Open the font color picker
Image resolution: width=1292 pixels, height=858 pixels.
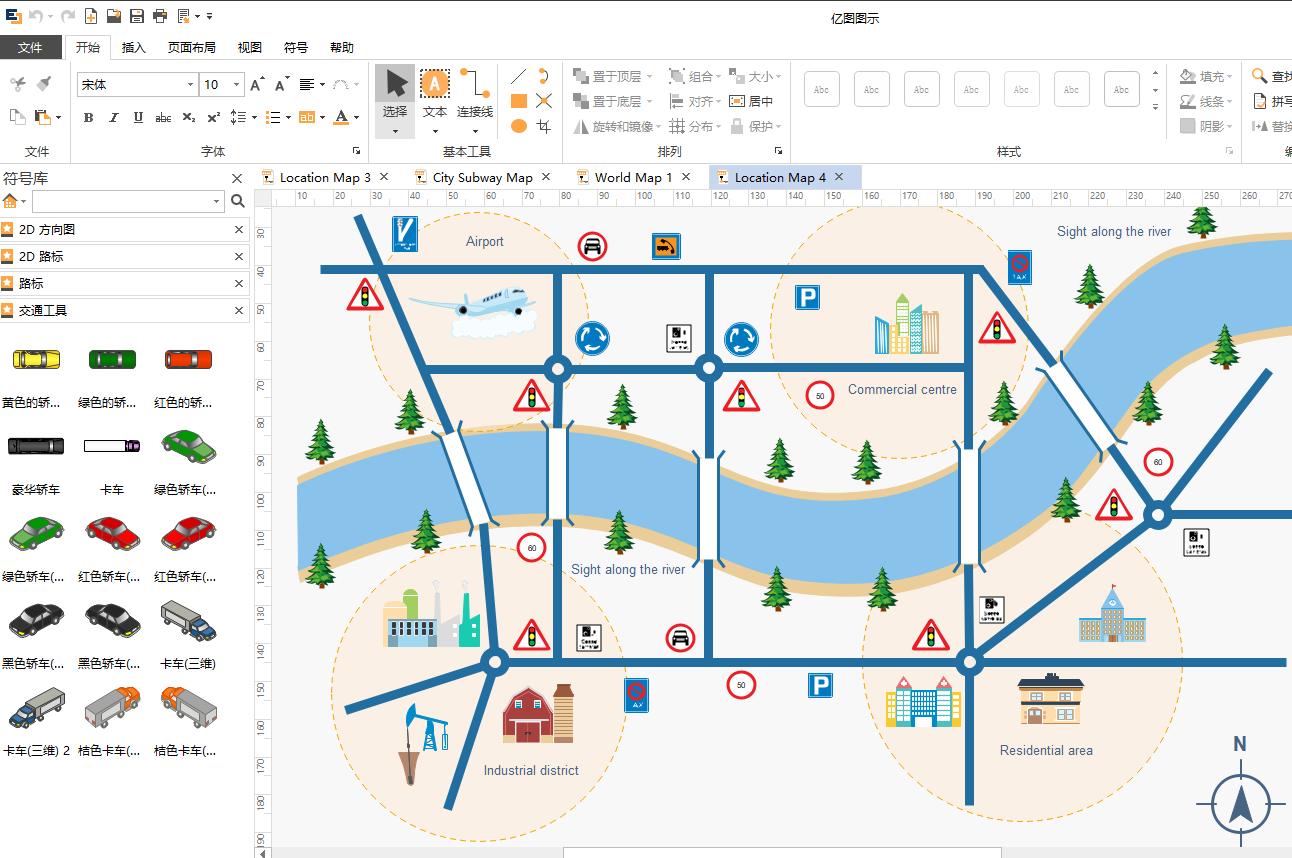click(x=346, y=117)
